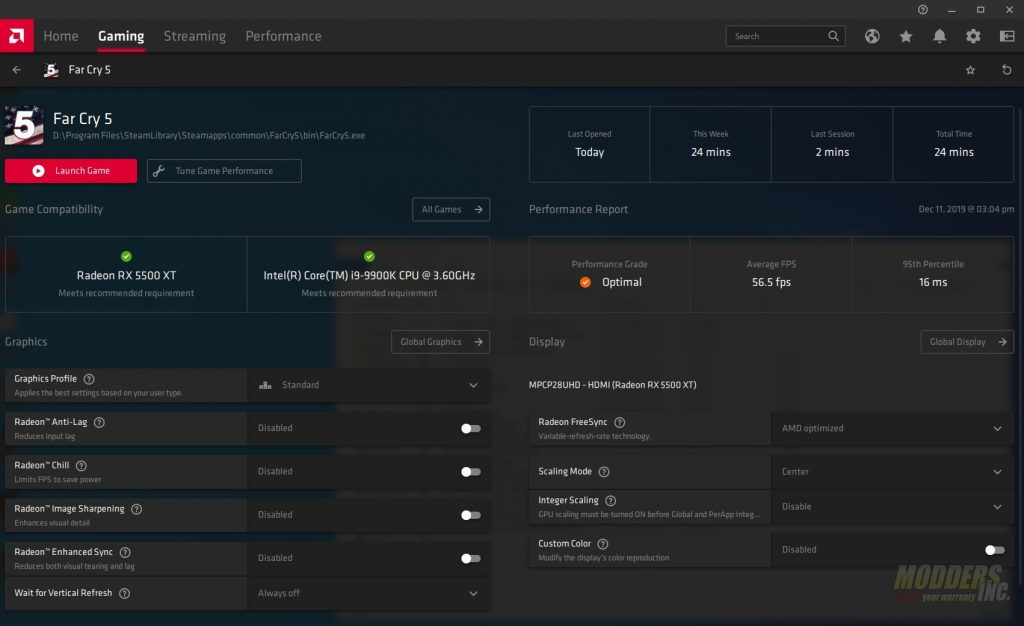1024x626 pixels.
Task: Show help for Radeon Image Sharpening
Action: [136, 509]
